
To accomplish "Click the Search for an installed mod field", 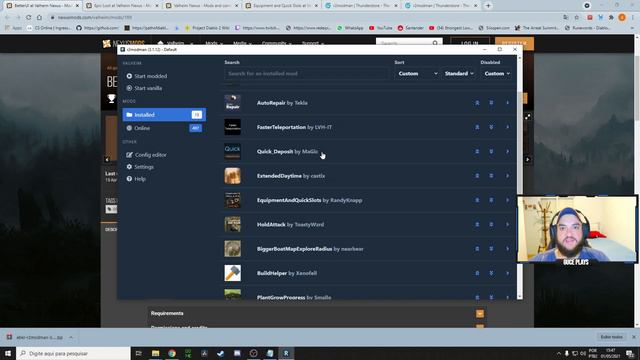I will tap(306, 73).
